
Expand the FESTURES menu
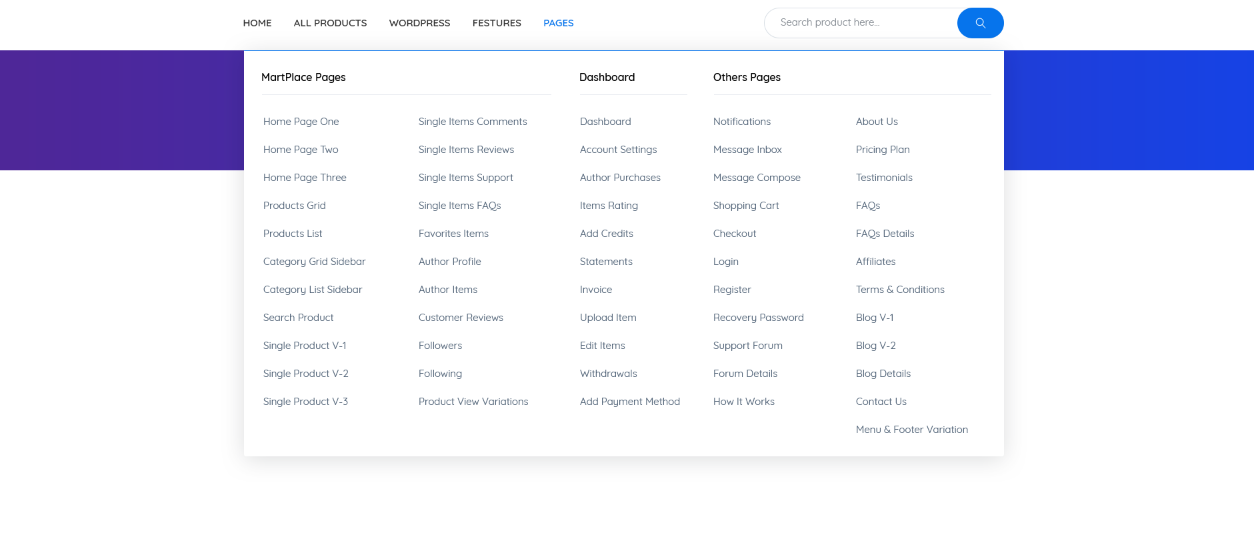point(496,23)
